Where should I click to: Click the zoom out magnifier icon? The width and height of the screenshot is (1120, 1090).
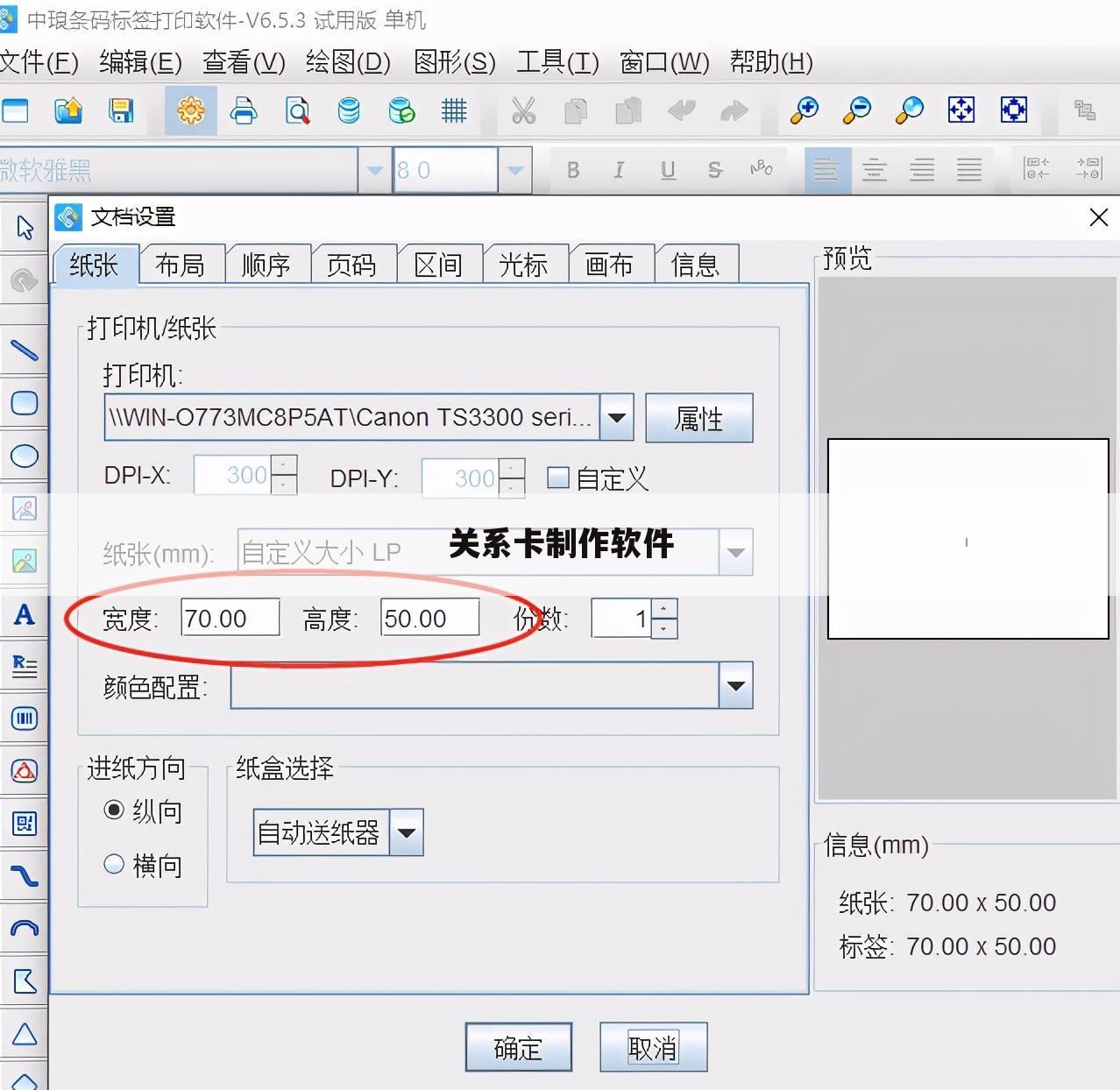tap(856, 110)
